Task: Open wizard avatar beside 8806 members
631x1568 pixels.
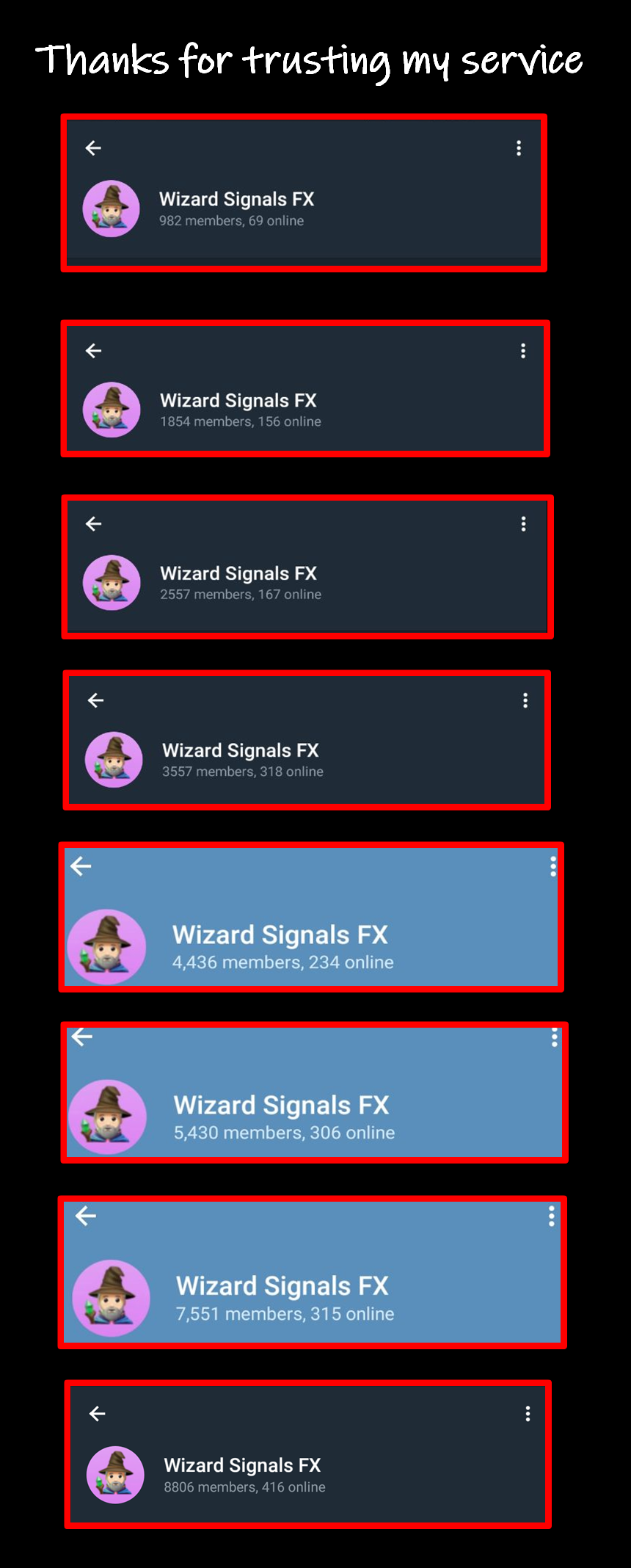Action: (x=115, y=1475)
